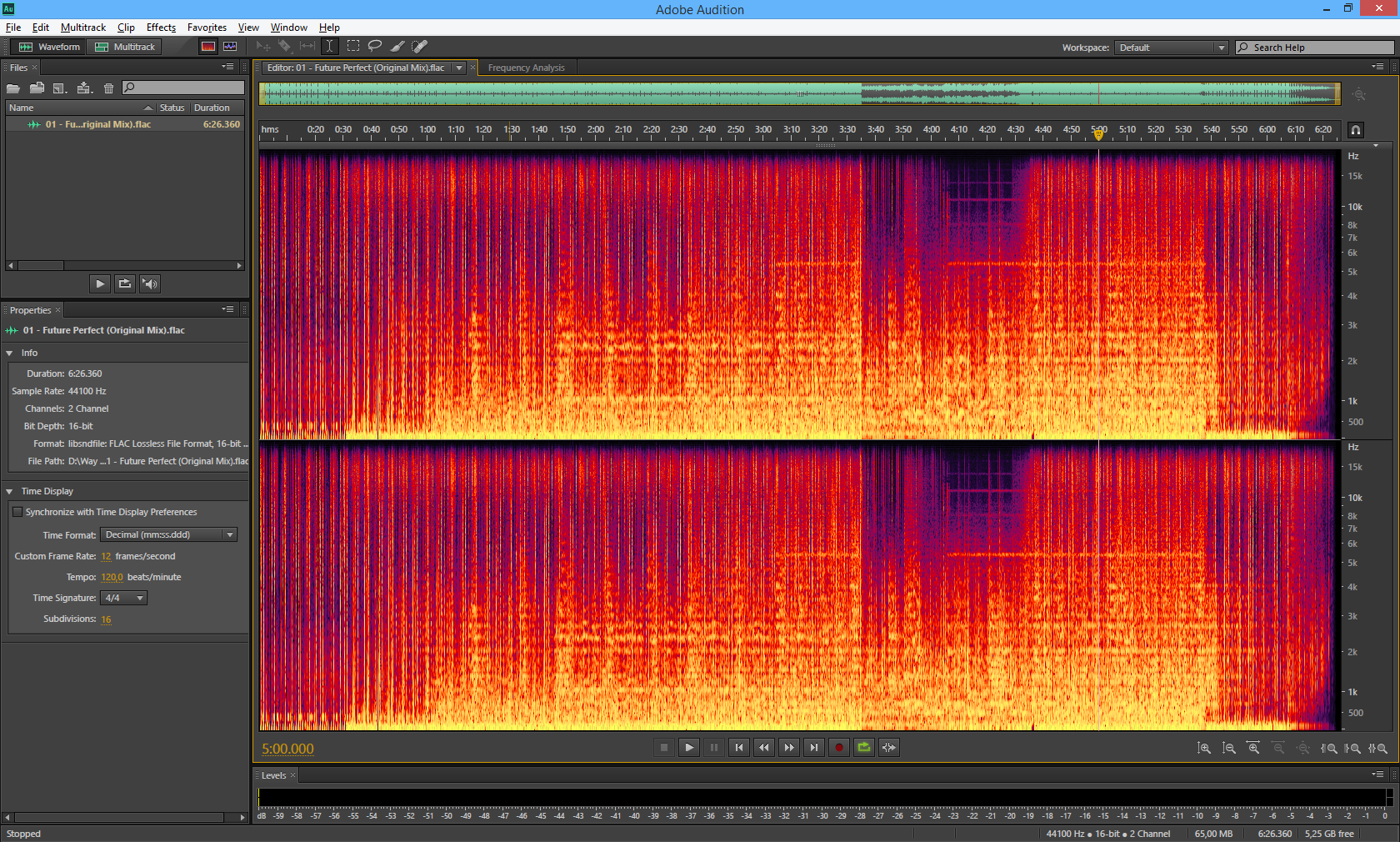Switch to Multitrack view

click(x=125, y=47)
